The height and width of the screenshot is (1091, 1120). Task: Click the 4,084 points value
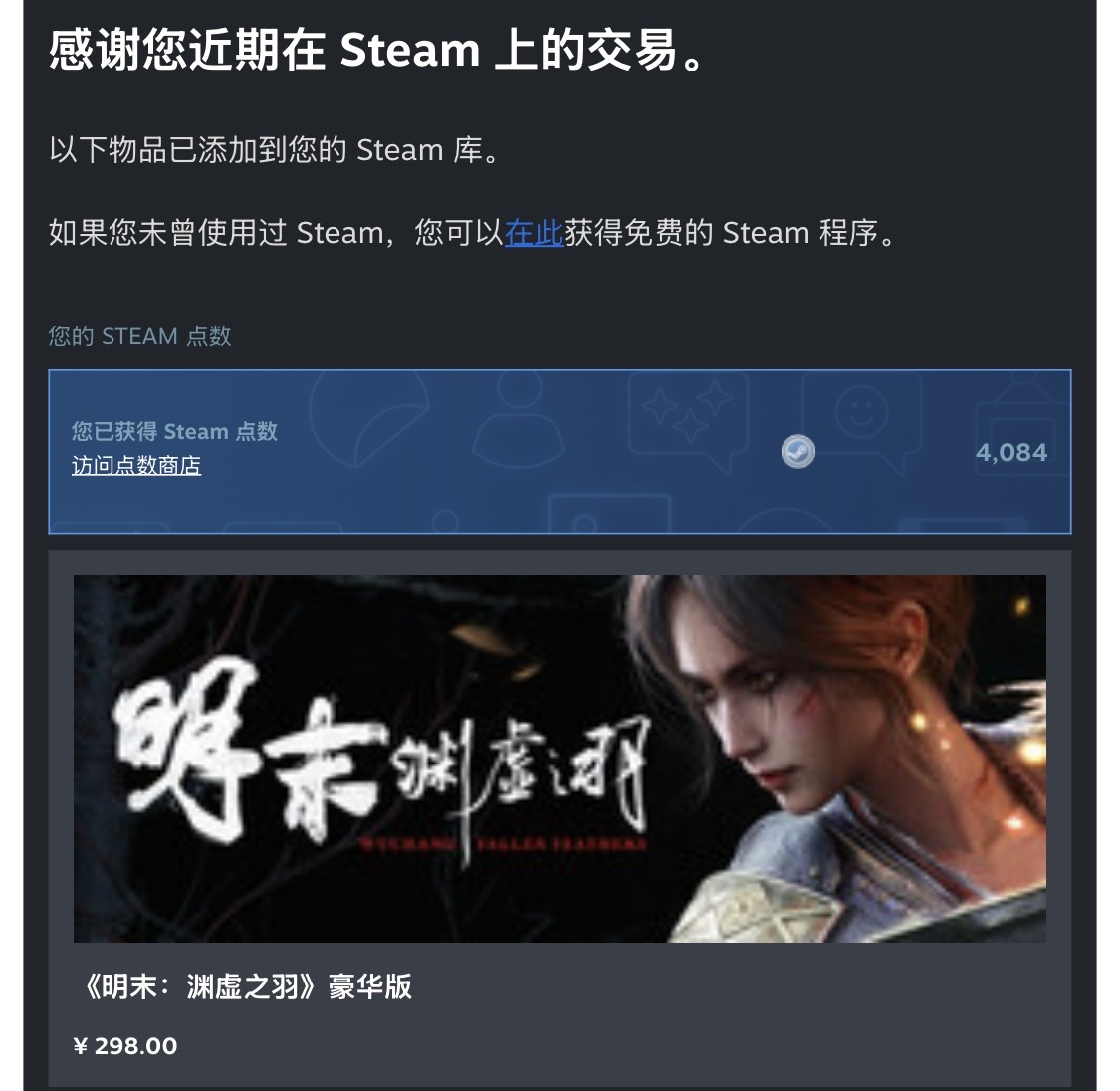(1010, 452)
